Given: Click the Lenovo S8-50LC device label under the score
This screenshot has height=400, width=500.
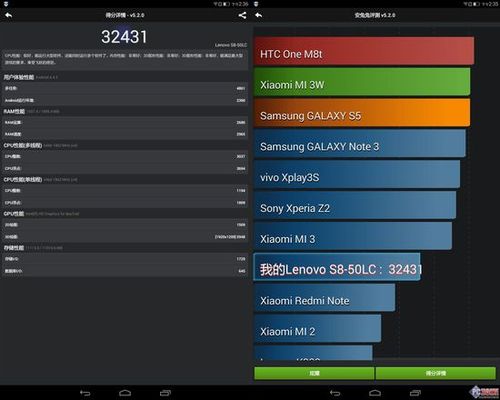Looking at the screenshot, I should click(231, 45).
